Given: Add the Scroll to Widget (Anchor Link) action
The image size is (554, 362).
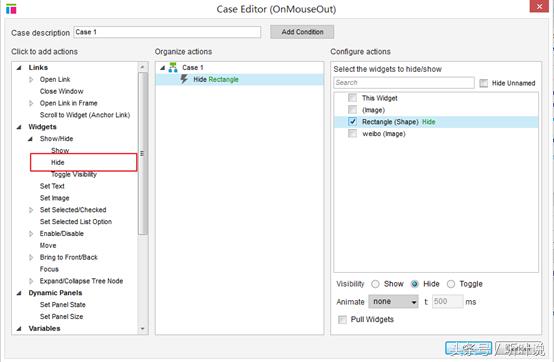Looking at the screenshot, I should [x=85, y=115].
